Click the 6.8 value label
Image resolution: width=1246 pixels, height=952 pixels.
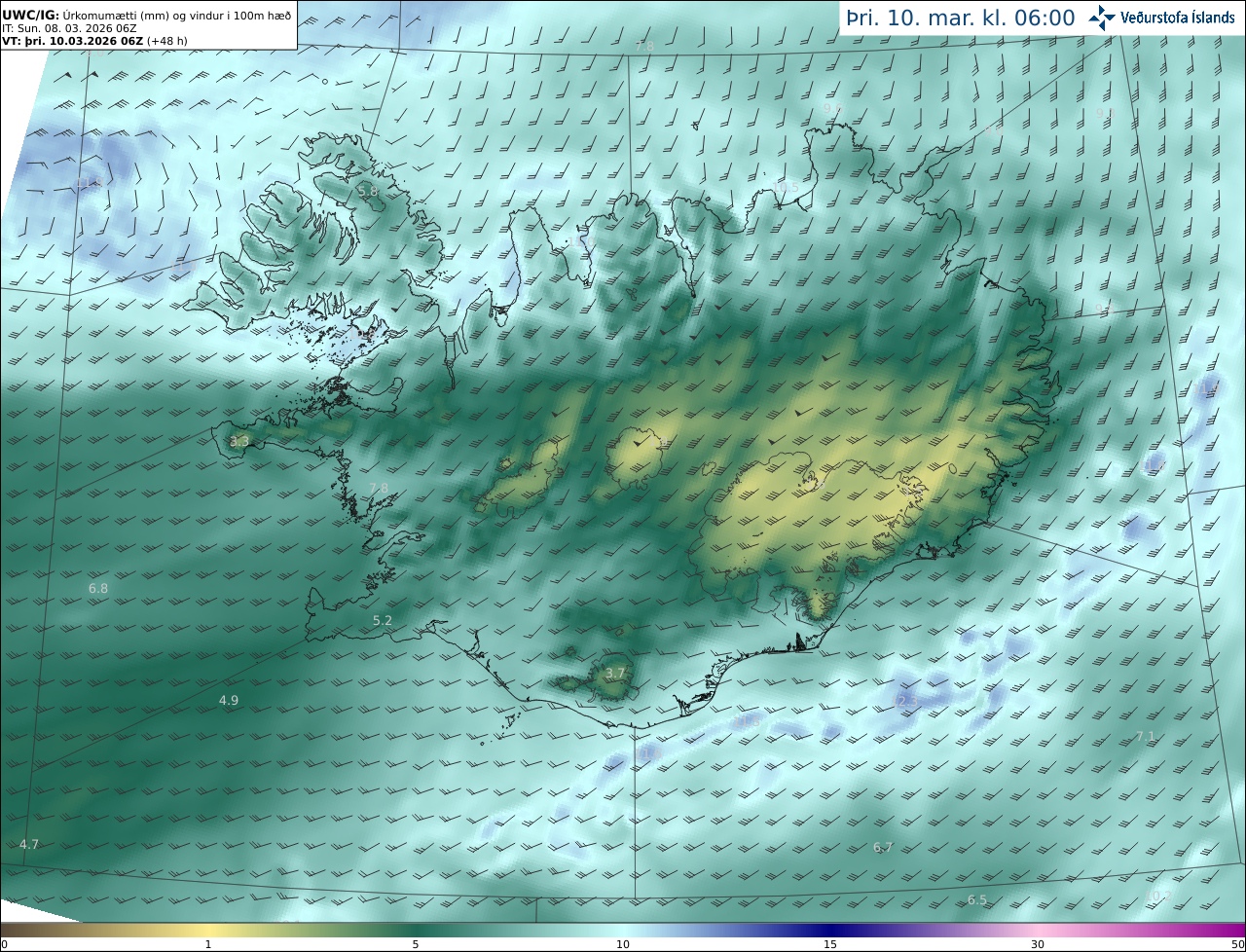98,589
